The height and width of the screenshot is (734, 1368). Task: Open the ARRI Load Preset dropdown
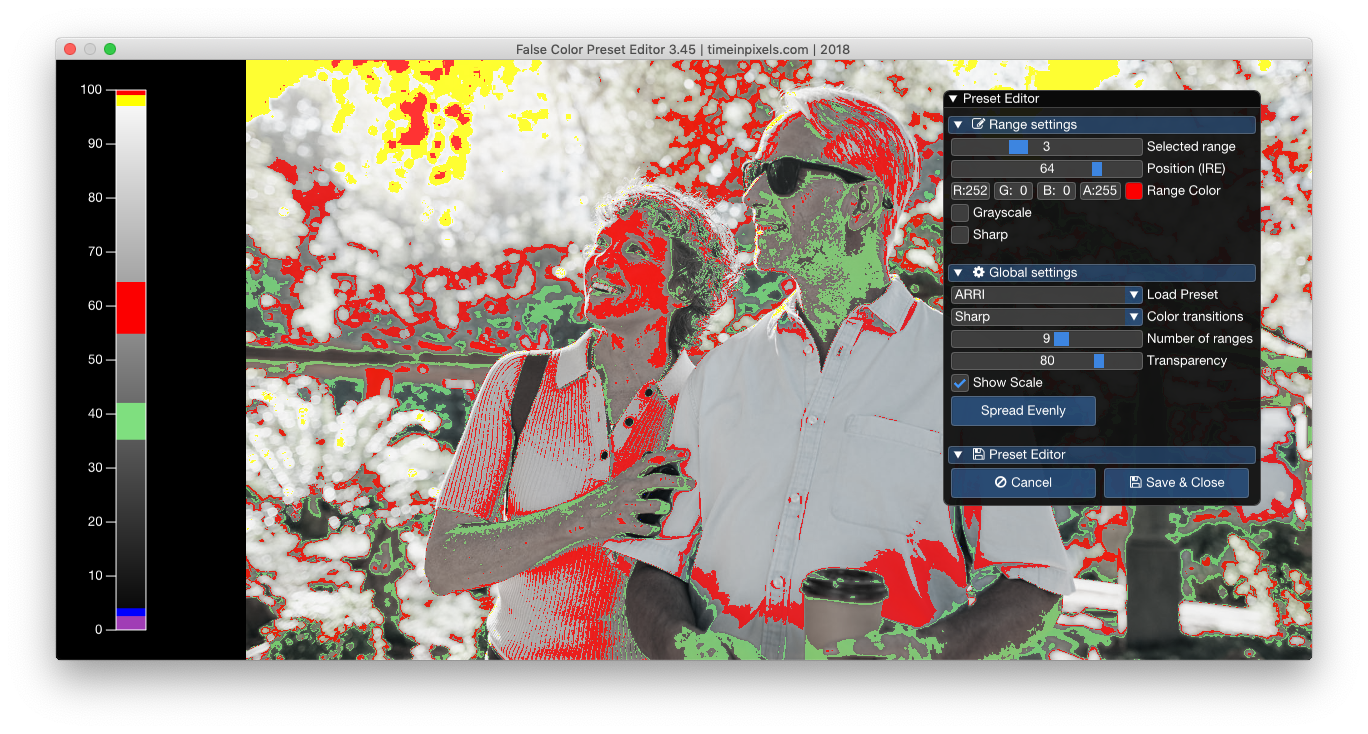click(x=1046, y=295)
